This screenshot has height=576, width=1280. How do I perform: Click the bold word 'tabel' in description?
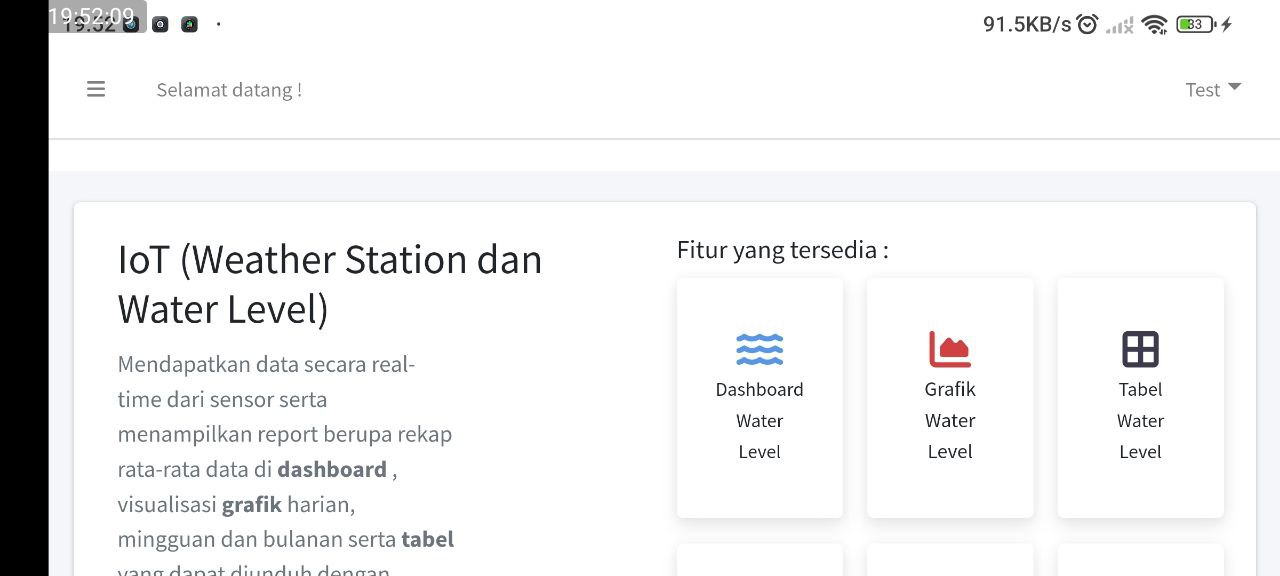[x=428, y=539]
